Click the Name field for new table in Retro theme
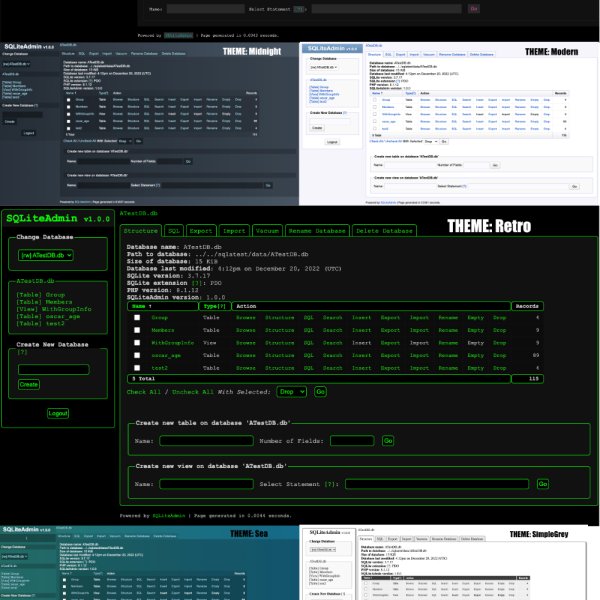The image size is (600, 600). click(204, 440)
